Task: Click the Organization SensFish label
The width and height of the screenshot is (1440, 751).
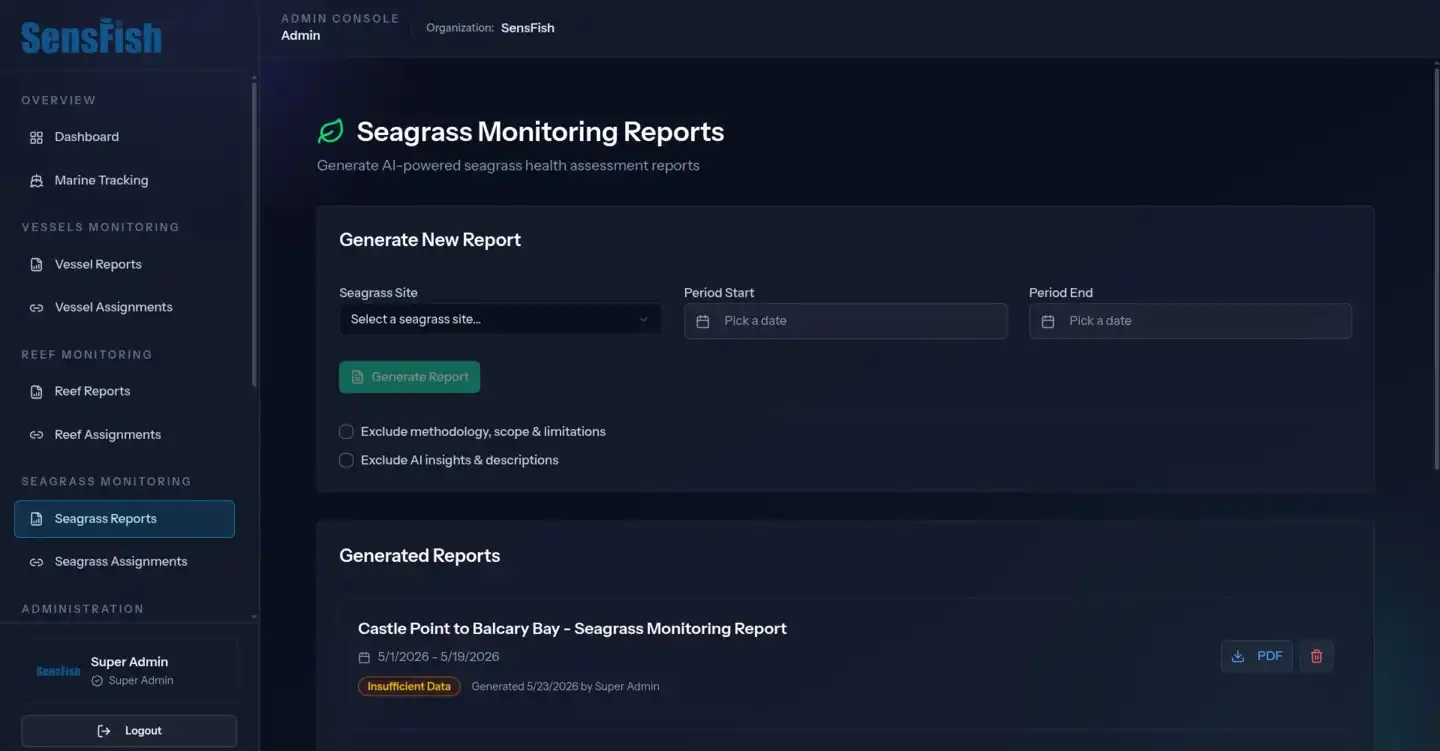Action: point(490,28)
